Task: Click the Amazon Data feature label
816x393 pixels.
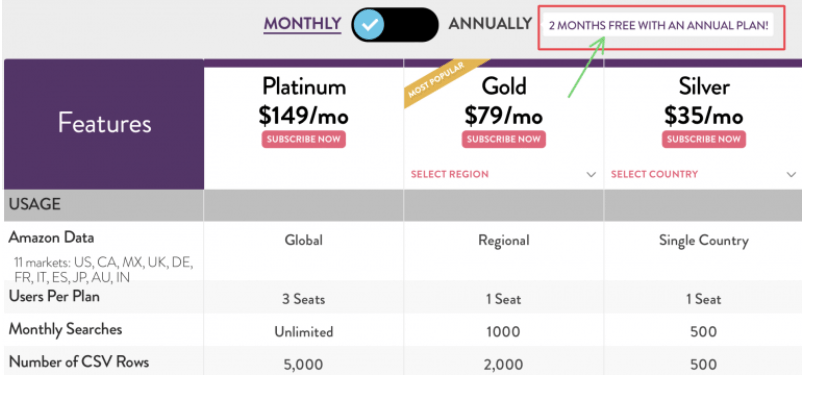Action: (52, 238)
